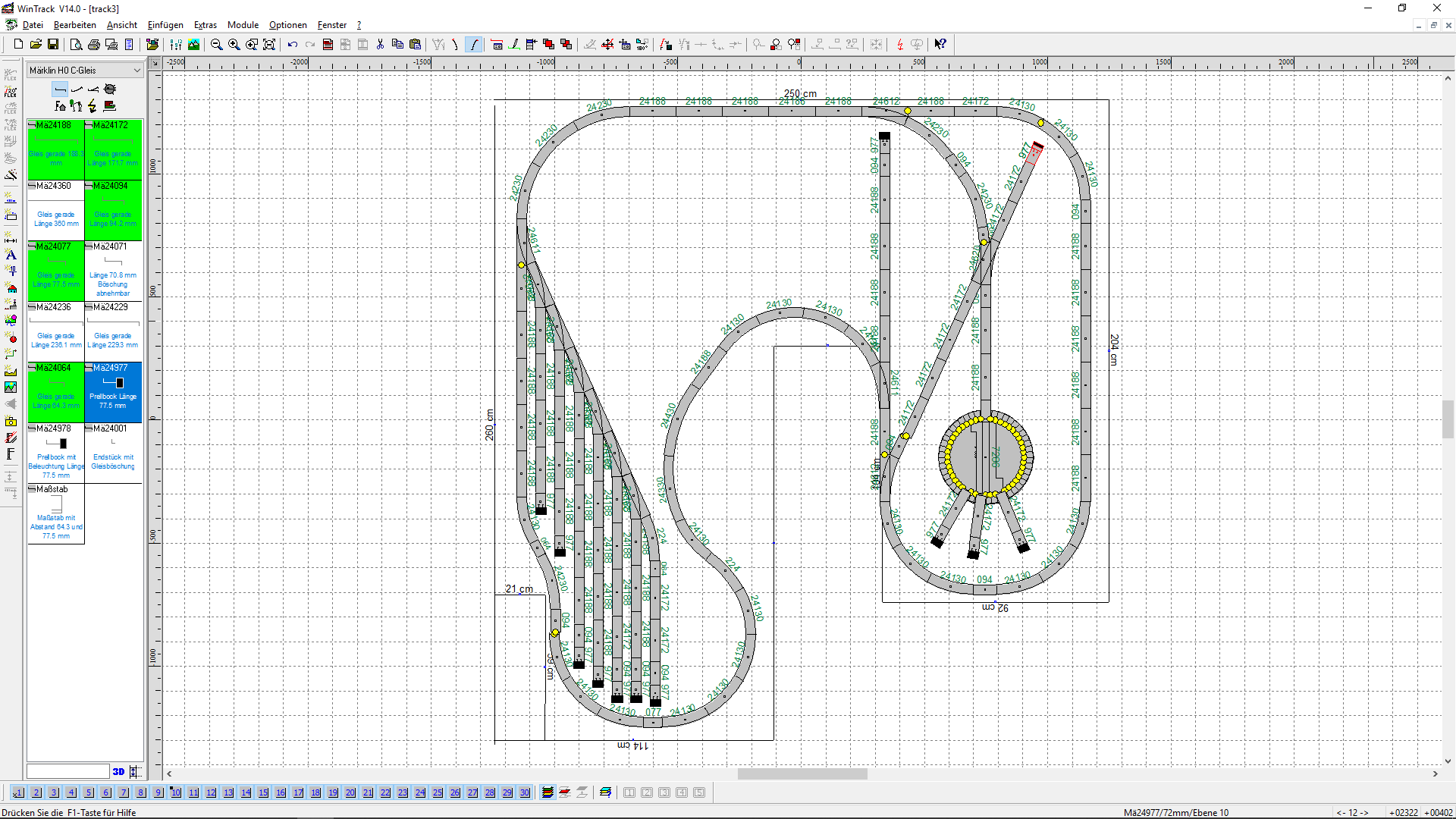Save the track plan with the diskette icon
The height and width of the screenshot is (819, 1456).
(x=53, y=45)
